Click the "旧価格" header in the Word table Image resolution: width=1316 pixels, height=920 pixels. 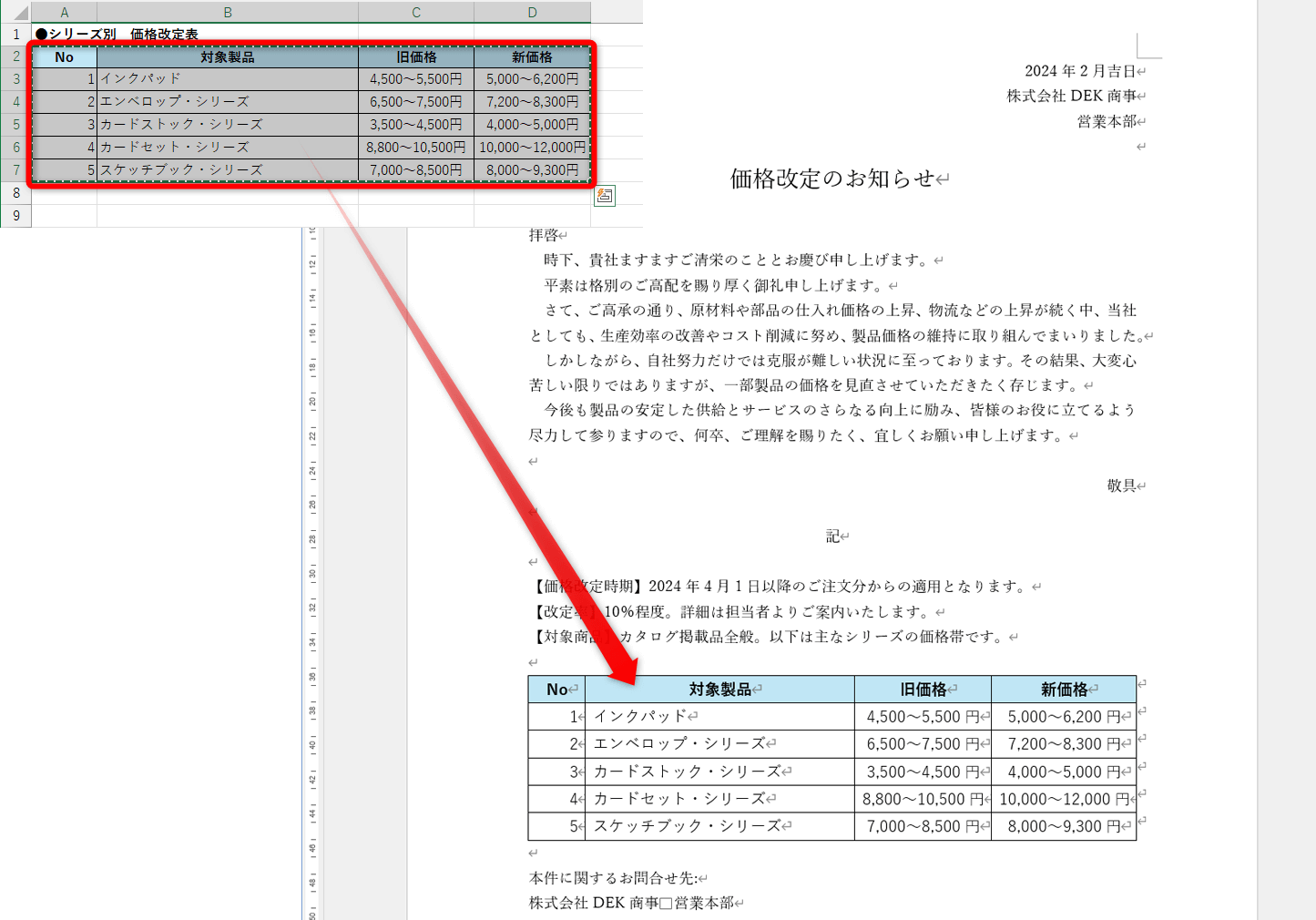pos(923,690)
